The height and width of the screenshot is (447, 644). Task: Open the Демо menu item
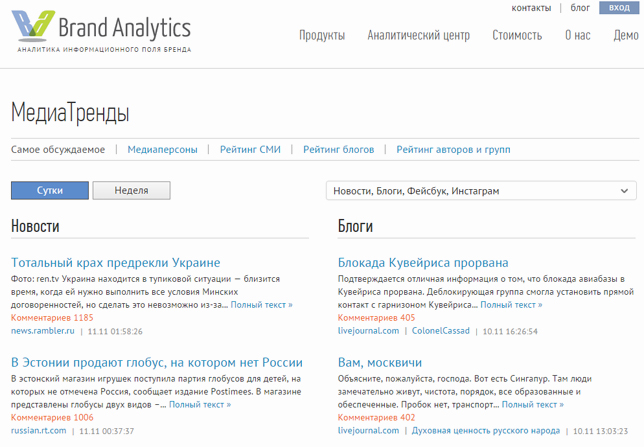[626, 35]
